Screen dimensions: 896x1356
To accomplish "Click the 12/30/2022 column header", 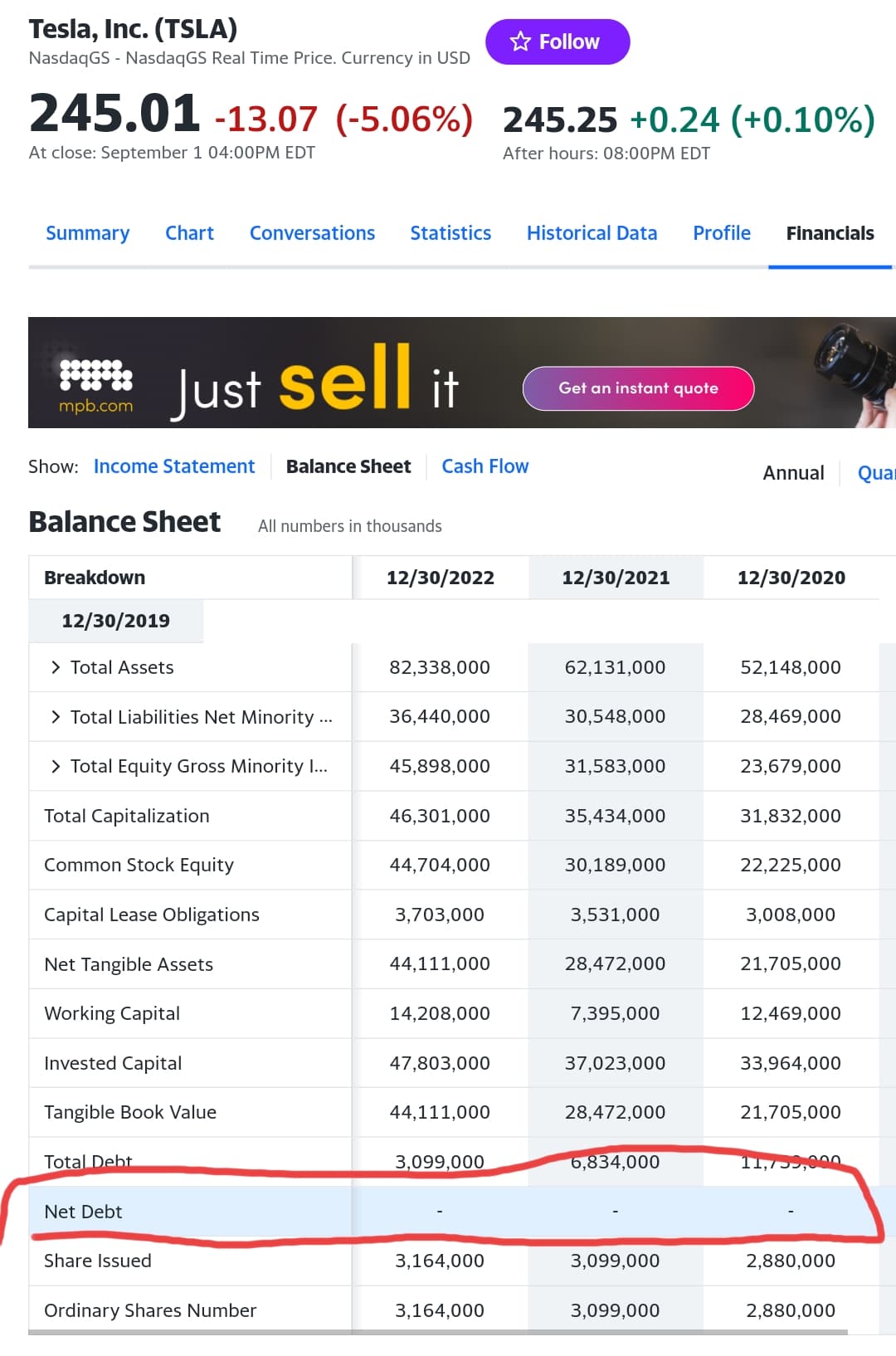I will [440, 578].
